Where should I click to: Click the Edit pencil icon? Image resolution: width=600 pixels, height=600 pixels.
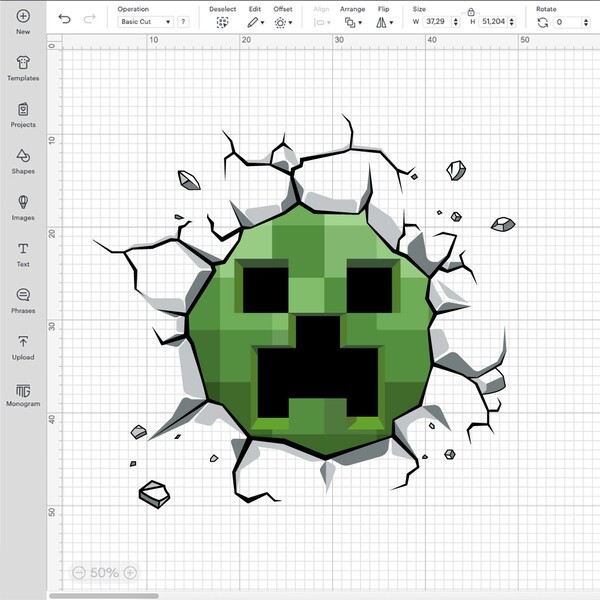pos(252,23)
